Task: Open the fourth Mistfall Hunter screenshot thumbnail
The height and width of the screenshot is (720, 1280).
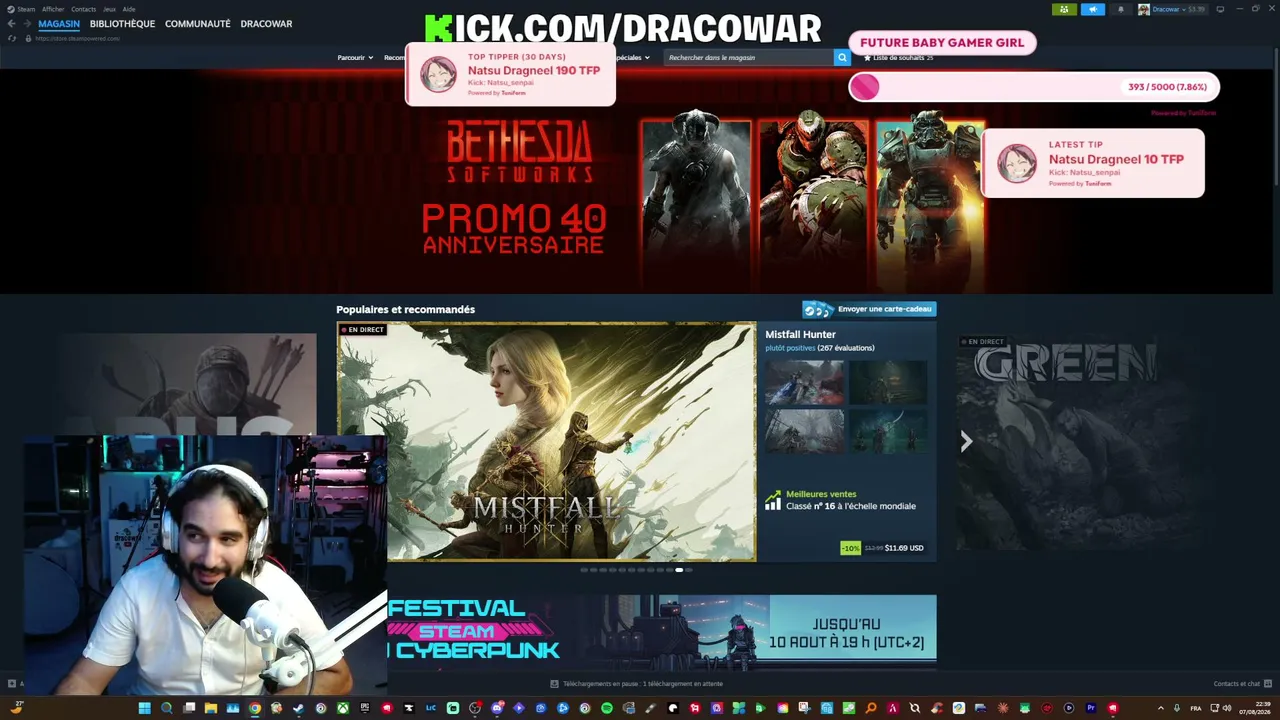Action: tap(888, 431)
